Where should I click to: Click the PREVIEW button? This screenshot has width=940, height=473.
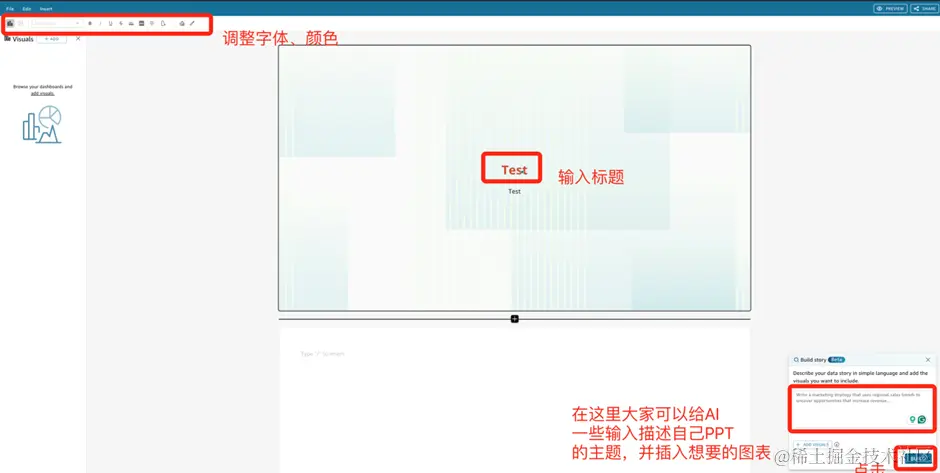click(890, 8)
